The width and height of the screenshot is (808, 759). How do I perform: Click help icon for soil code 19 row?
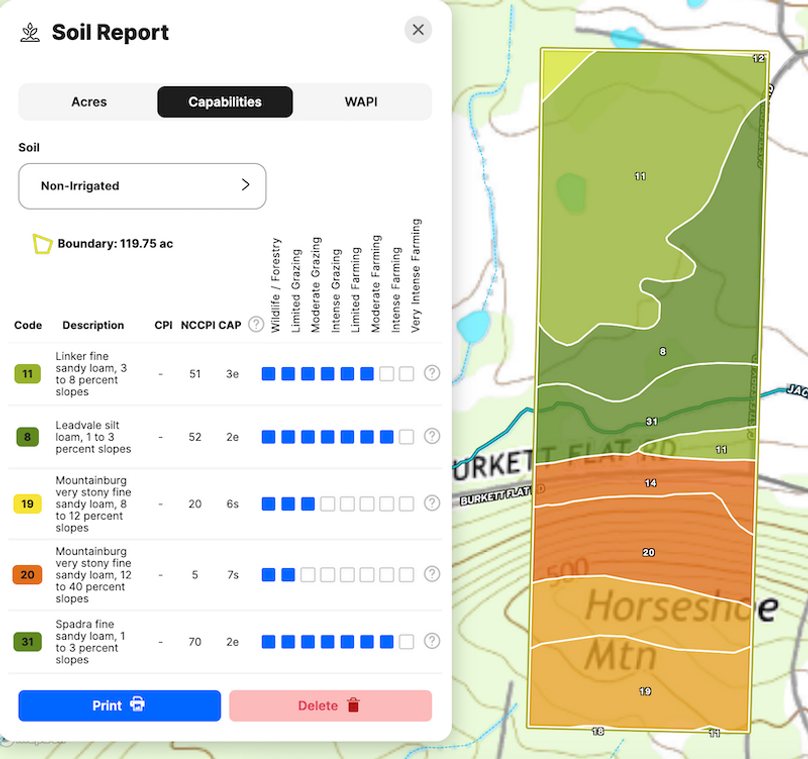(432, 503)
